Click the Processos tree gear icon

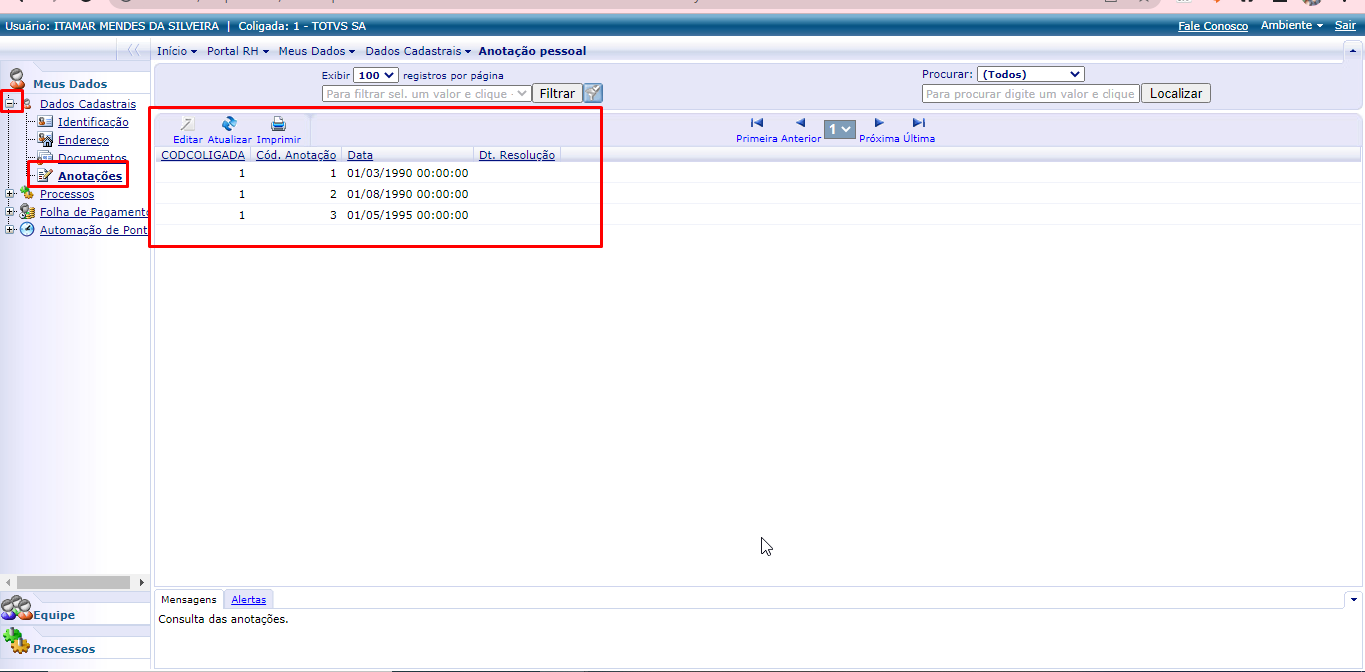pyautogui.click(x=27, y=194)
